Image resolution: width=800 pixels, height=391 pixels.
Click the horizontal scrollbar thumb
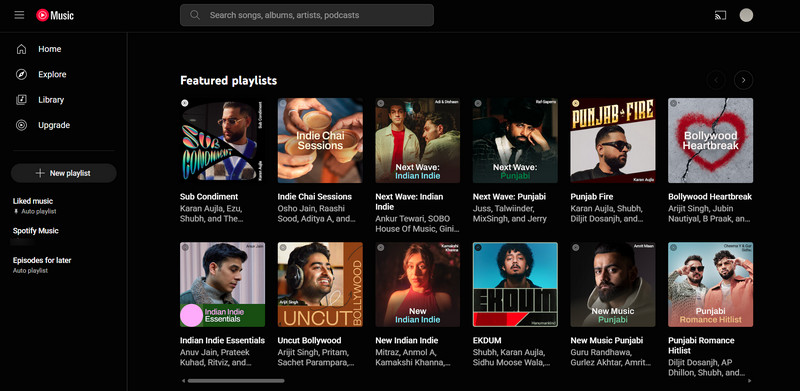coord(236,381)
